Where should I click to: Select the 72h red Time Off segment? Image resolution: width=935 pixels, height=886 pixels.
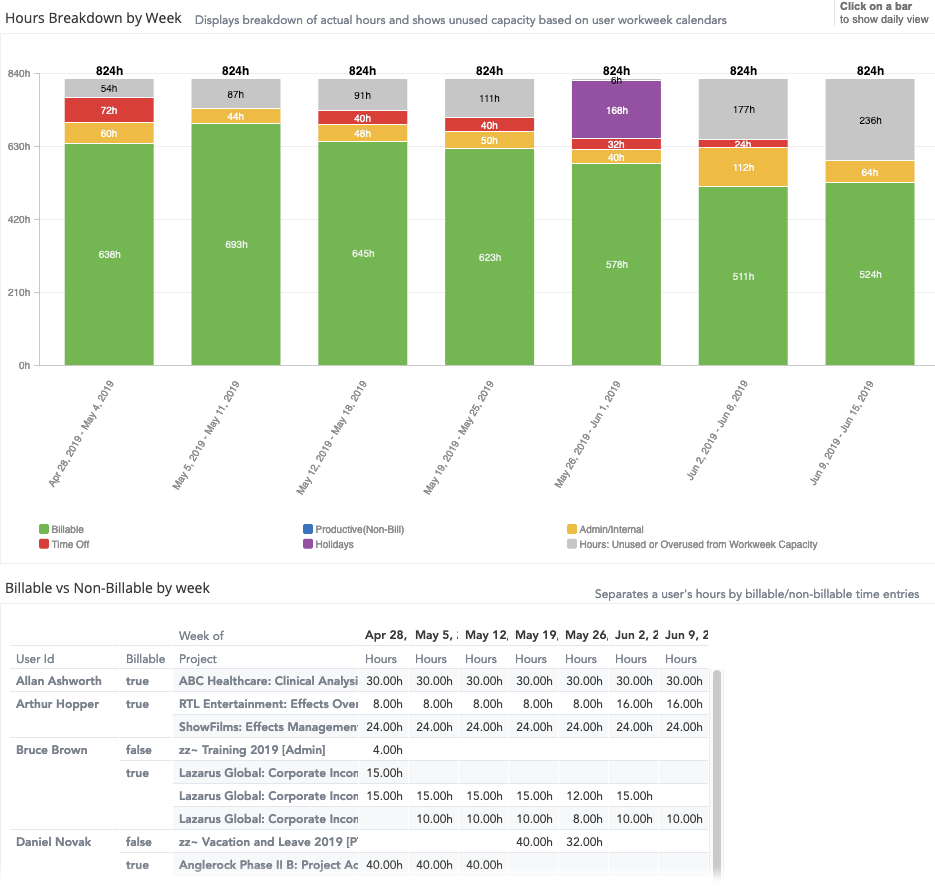(x=109, y=110)
